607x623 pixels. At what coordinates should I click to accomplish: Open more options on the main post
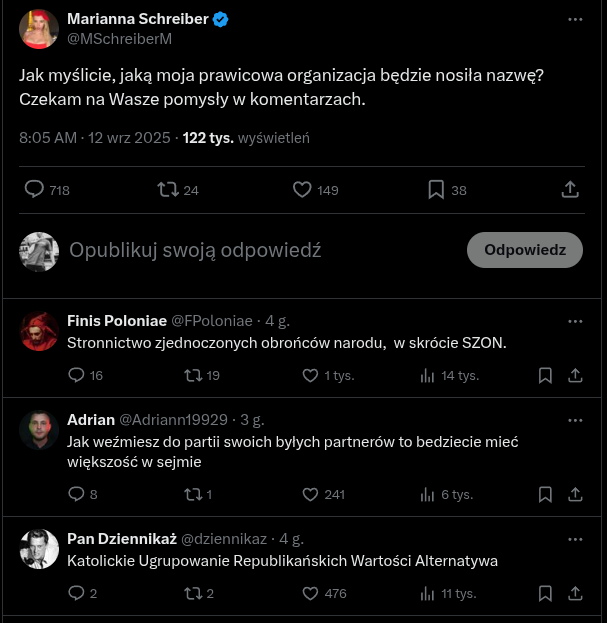click(575, 19)
